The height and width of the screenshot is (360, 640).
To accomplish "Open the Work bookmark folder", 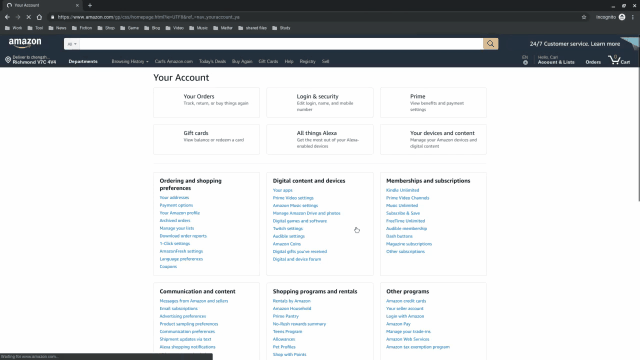I will click(13, 28).
